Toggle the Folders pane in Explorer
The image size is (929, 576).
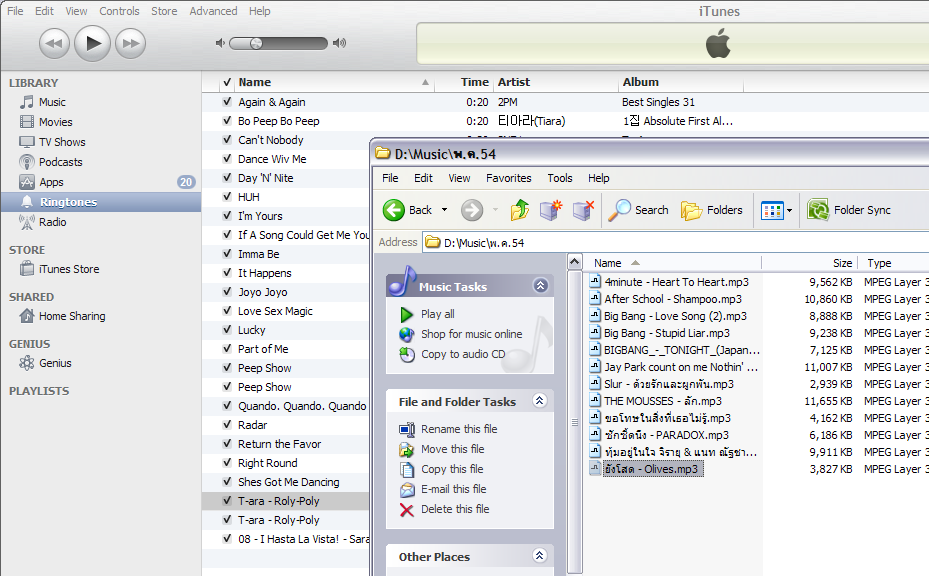(x=712, y=210)
